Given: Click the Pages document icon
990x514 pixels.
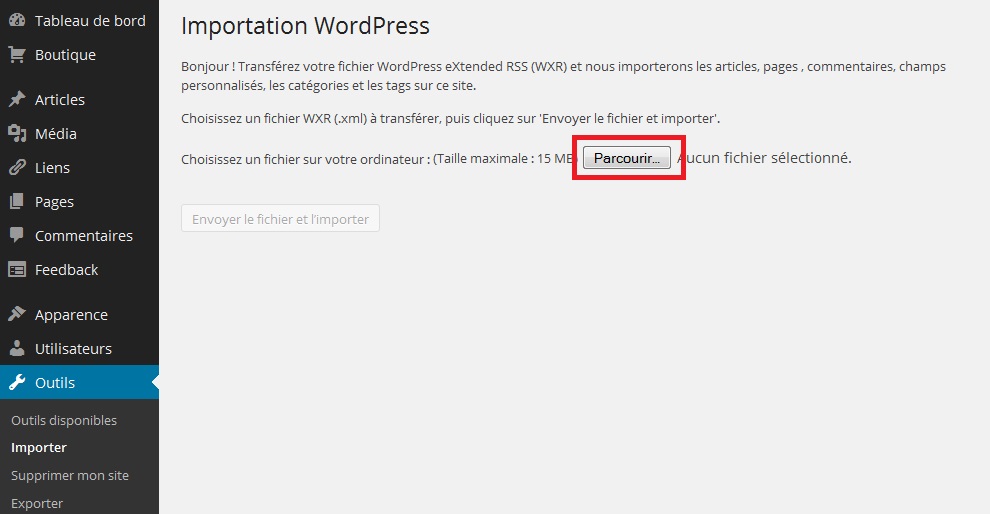Looking at the screenshot, I should pos(17,202).
